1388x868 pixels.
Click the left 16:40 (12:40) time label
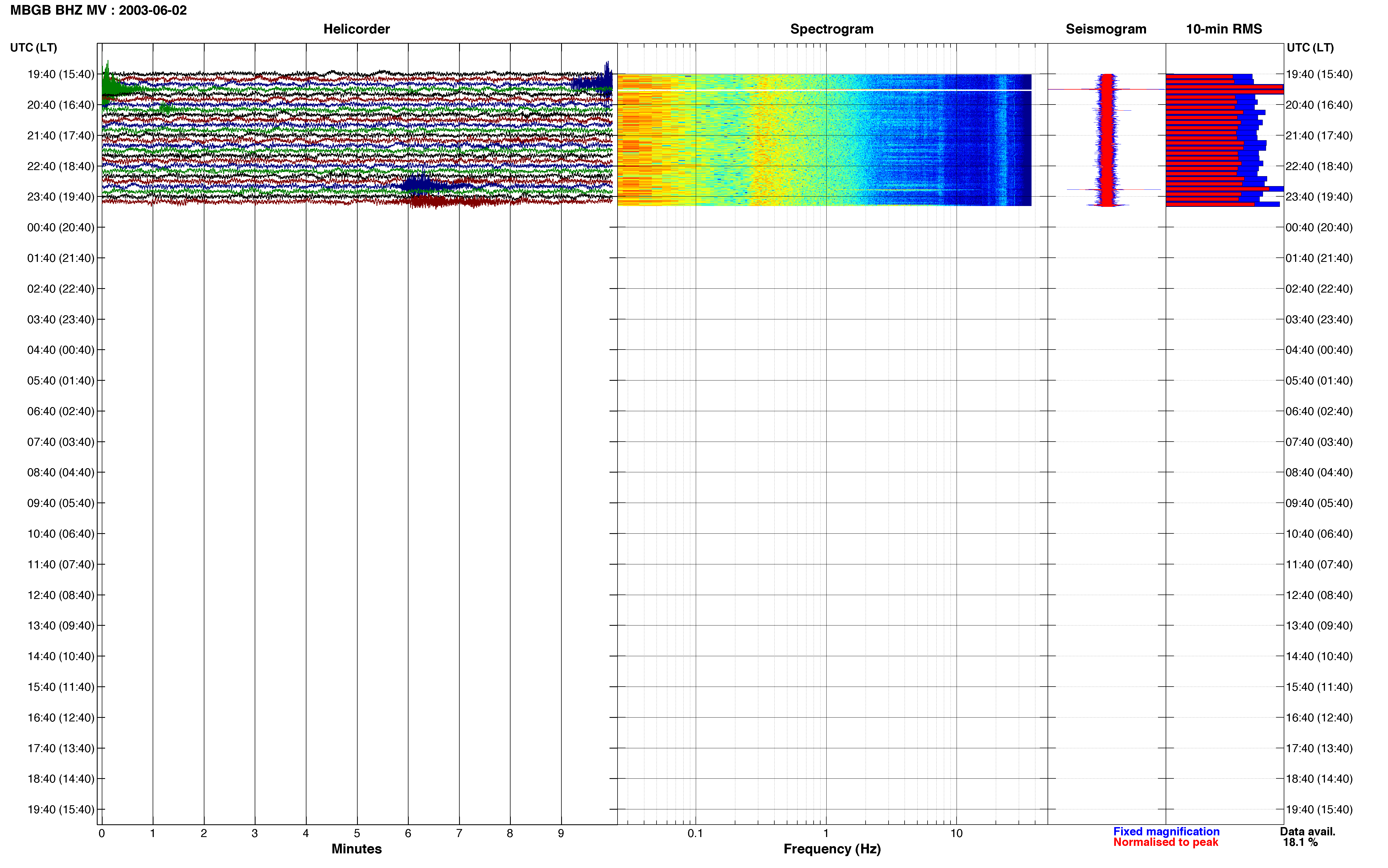[x=61, y=718]
